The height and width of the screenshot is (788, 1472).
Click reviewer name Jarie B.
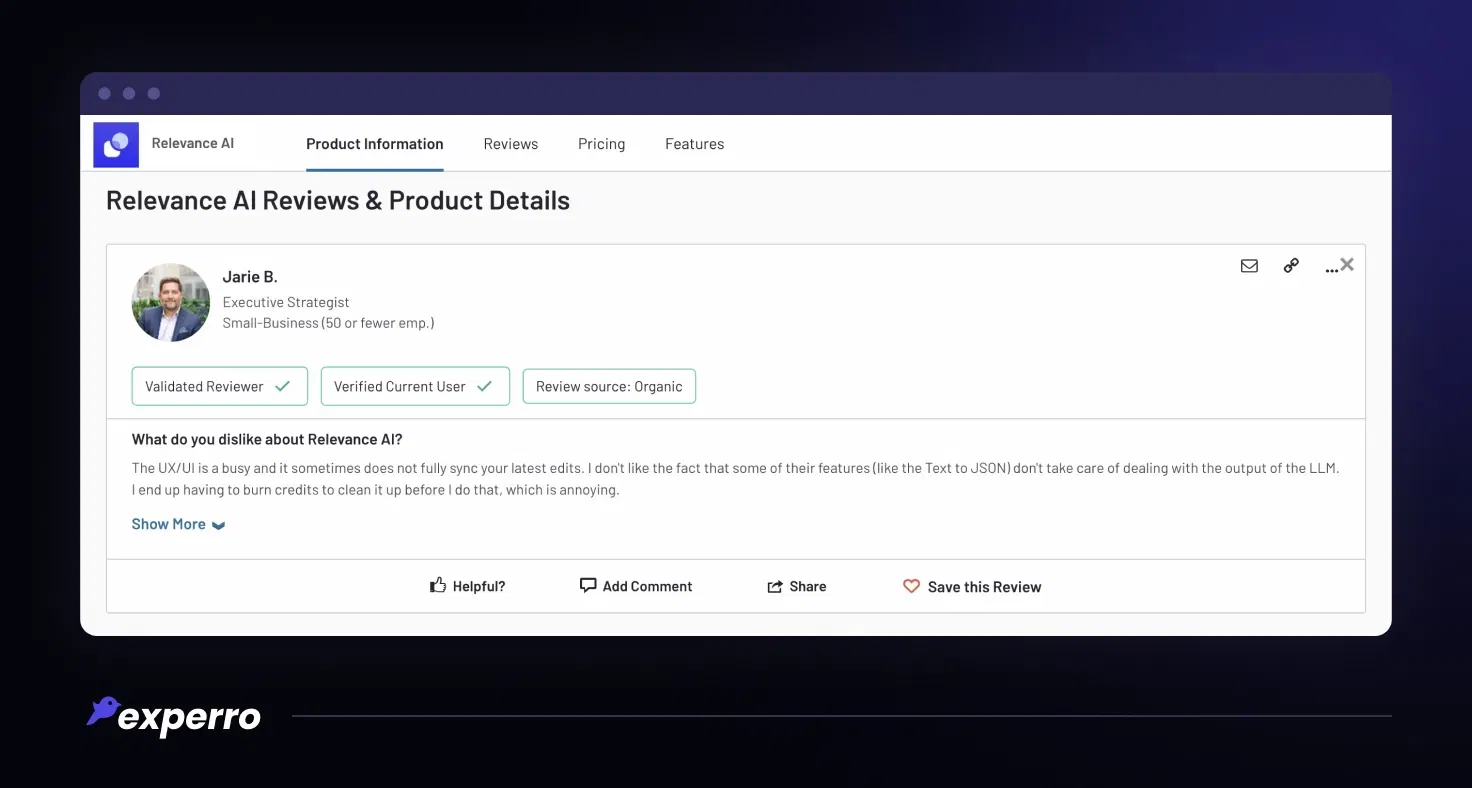250,277
